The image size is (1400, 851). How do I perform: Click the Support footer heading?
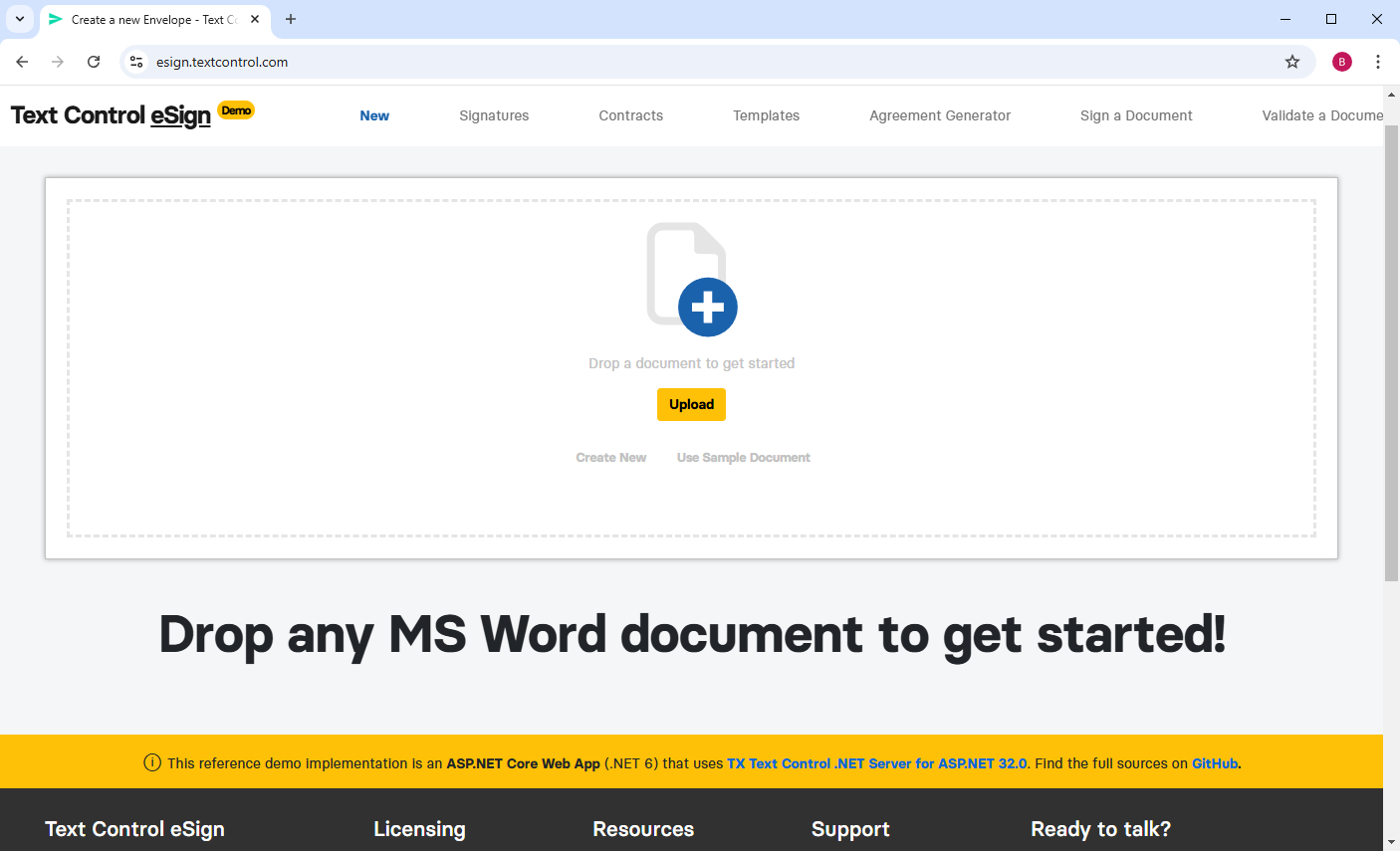click(x=850, y=829)
